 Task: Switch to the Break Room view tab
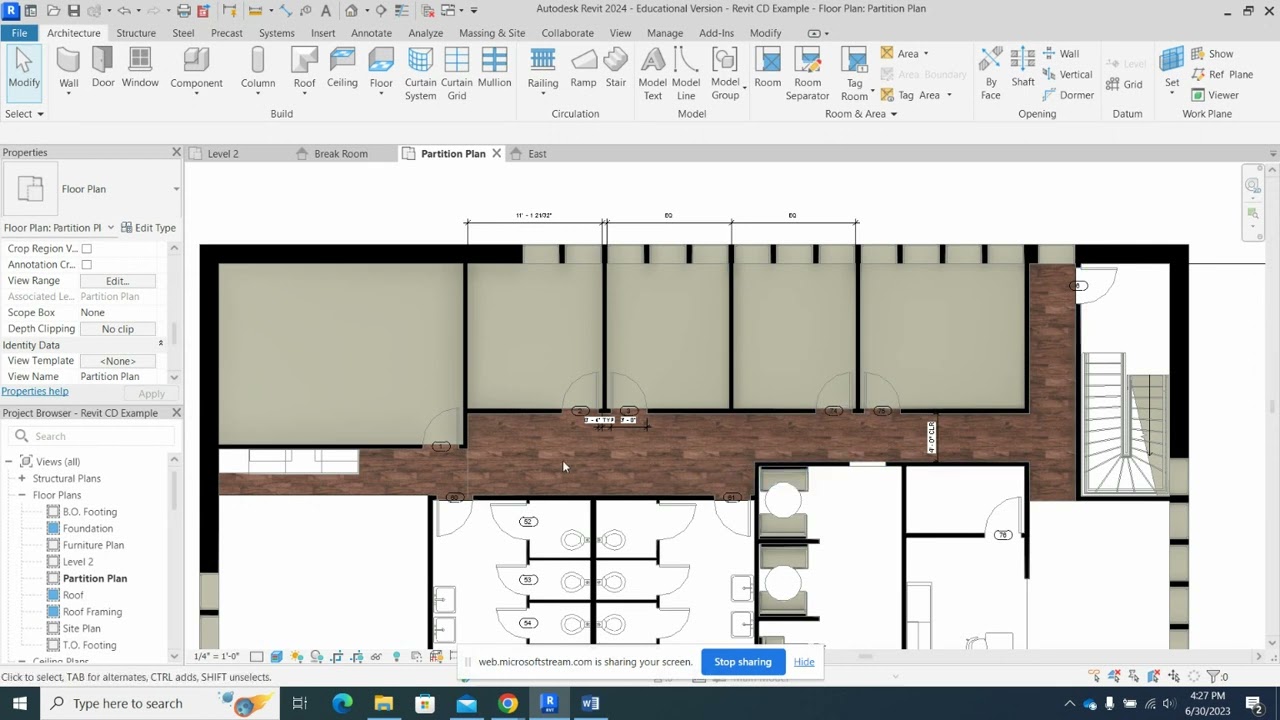341,154
